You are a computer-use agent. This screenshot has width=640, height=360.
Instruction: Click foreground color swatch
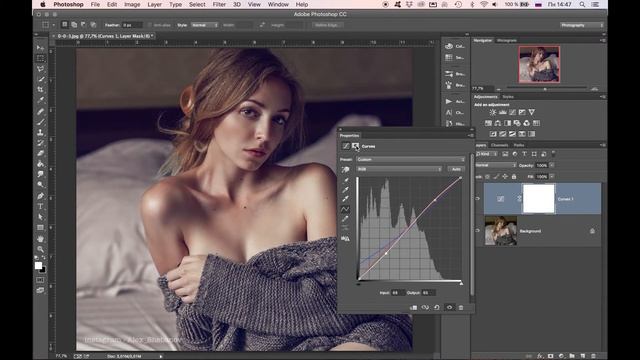[38, 266]
